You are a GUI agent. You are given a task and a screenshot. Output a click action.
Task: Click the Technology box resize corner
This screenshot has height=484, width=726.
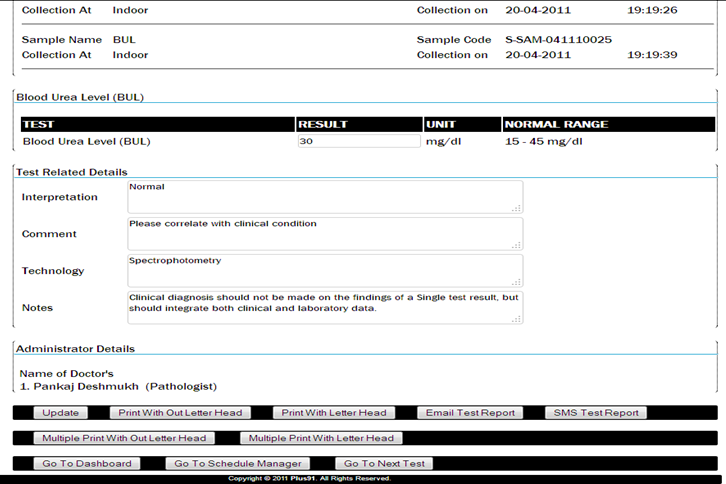pyautogui.click(x=517, y=282)
